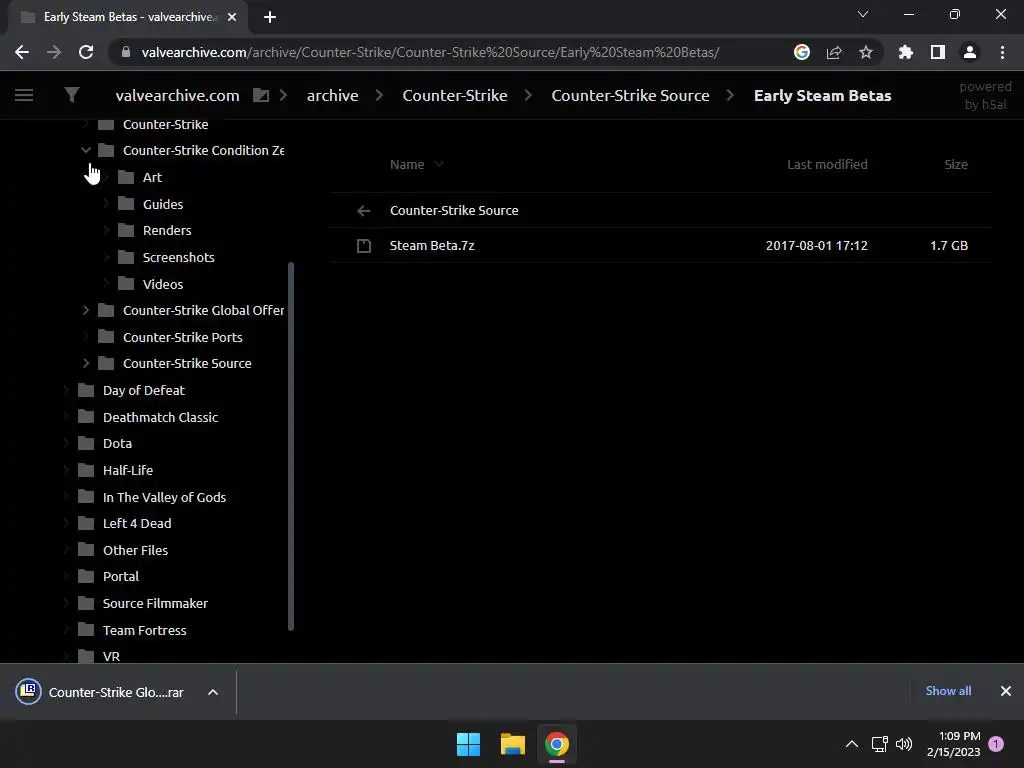
Task: Open the Counter-Strike Glo....rar download
Action: (x=116, y=692)
